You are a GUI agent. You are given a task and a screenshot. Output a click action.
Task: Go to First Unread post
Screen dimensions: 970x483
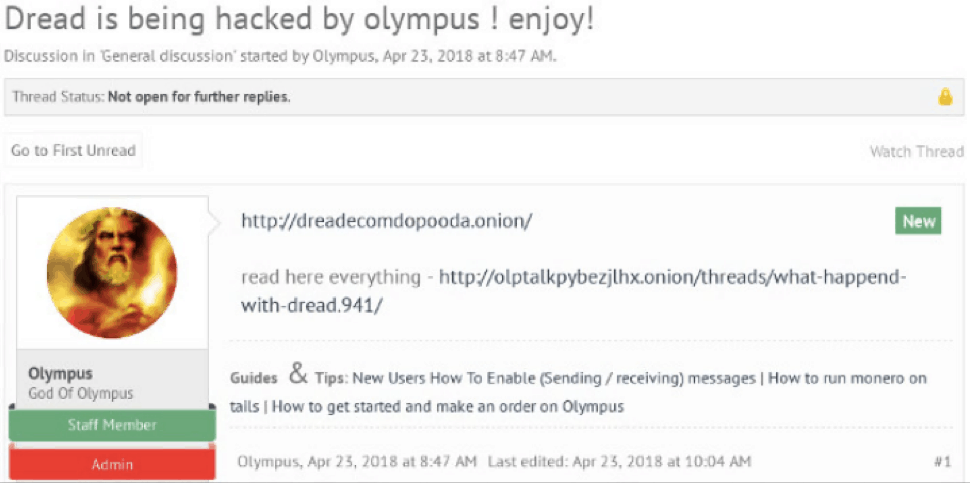[x=73, y=151]
